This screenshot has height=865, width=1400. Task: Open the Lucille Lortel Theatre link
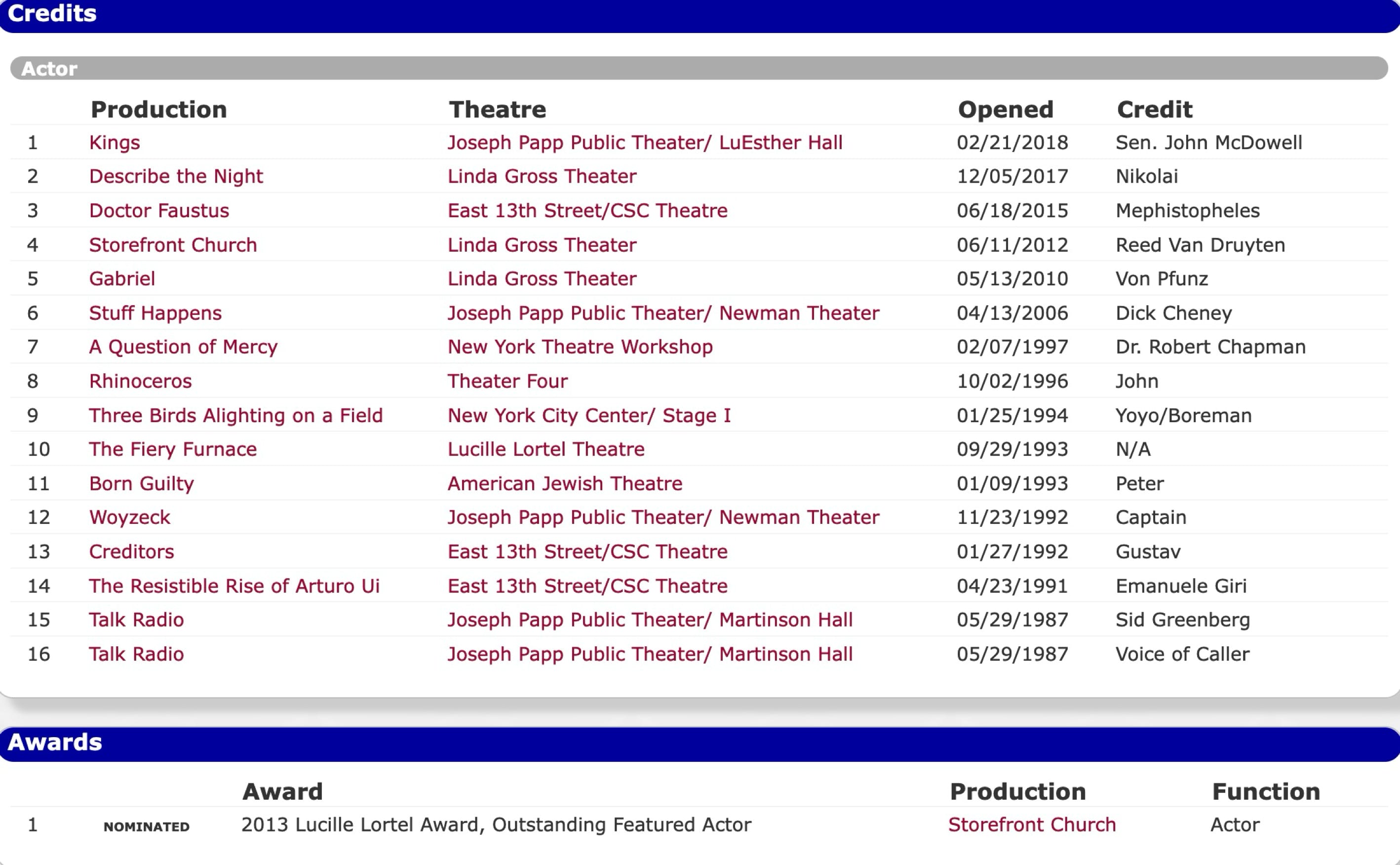(x=545, y=449)
